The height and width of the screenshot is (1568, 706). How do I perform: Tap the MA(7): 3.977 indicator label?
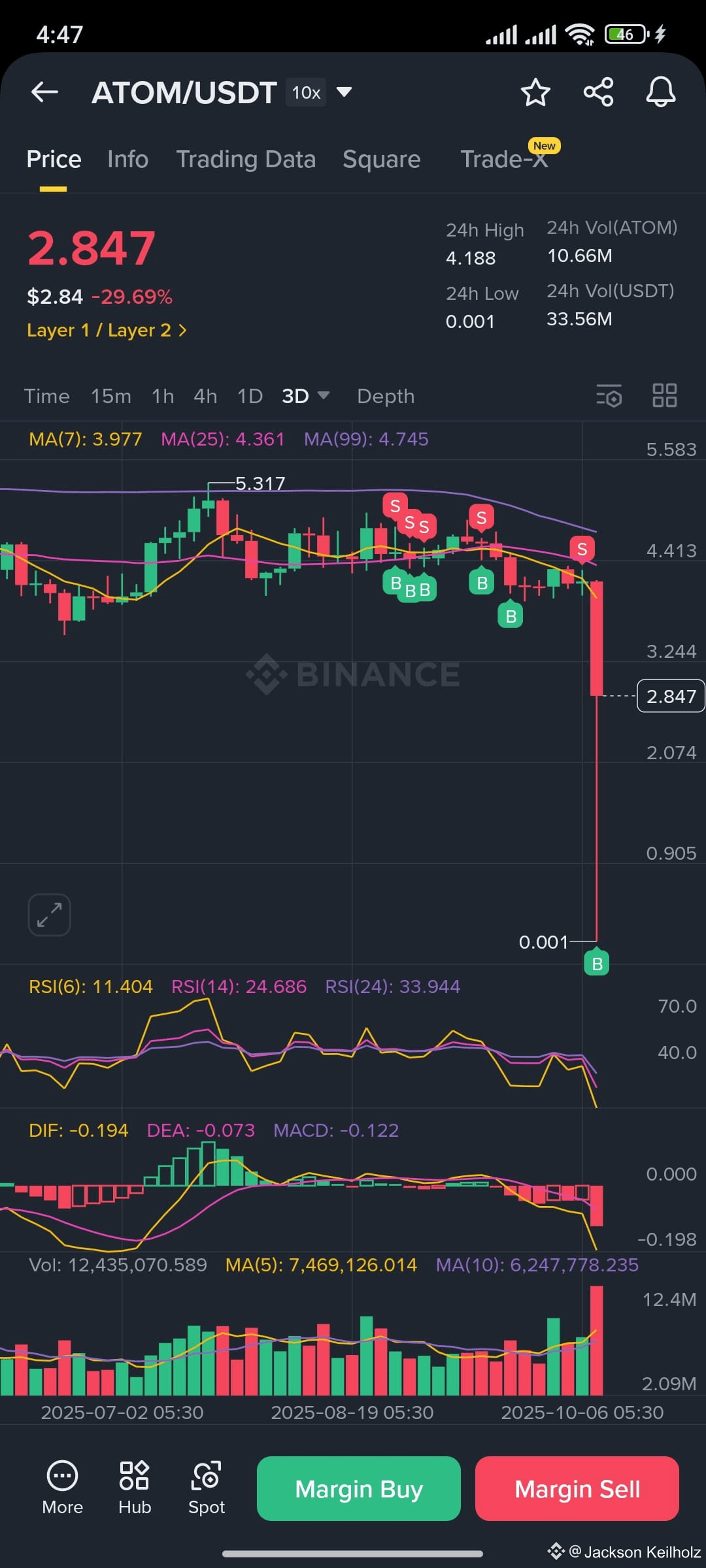pyautogui.click(x=85, y=439)
